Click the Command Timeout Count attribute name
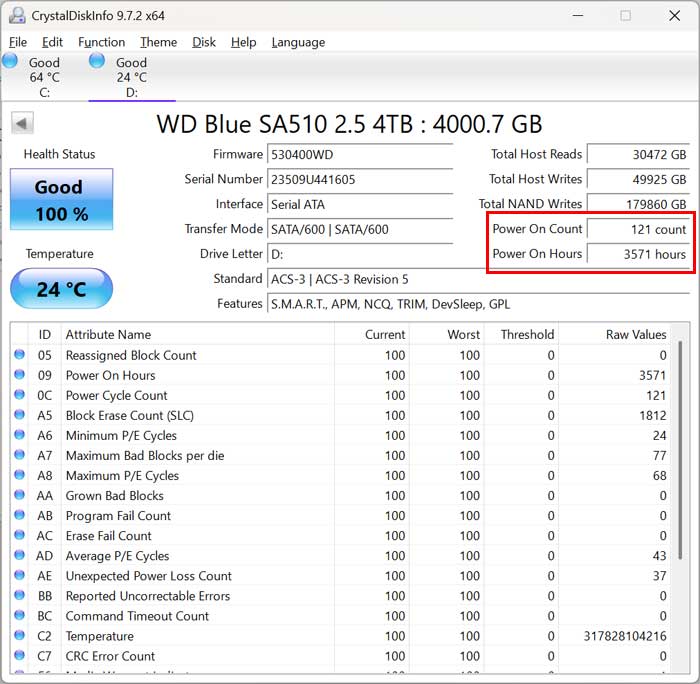This screenshot has height=684, width=700. coord(137,616)
